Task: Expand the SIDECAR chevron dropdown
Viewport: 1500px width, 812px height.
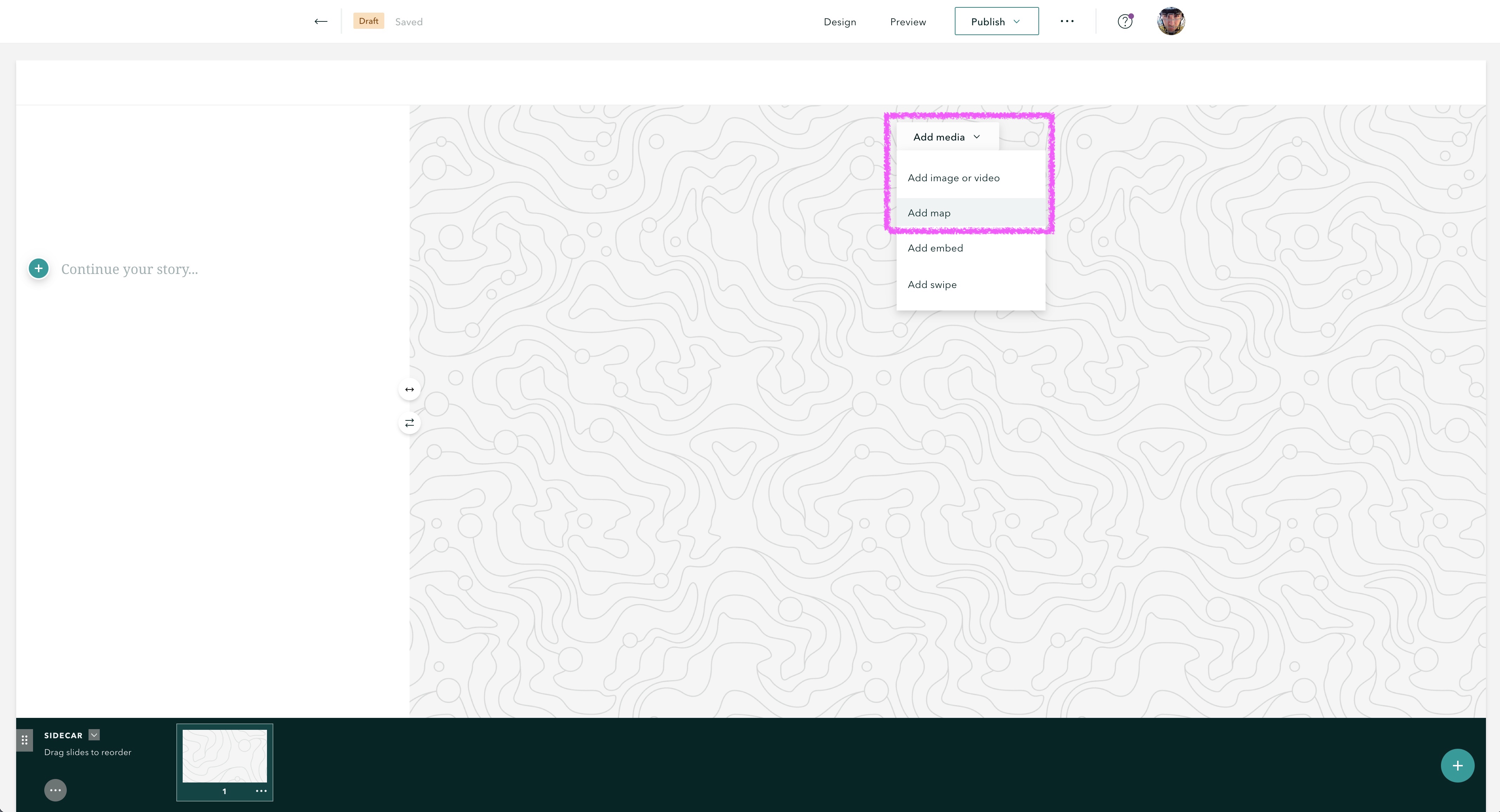Action: [94, 735]
